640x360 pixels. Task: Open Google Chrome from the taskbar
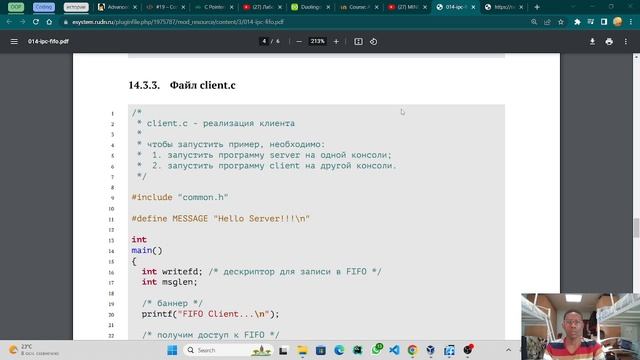tap(413, 350)
